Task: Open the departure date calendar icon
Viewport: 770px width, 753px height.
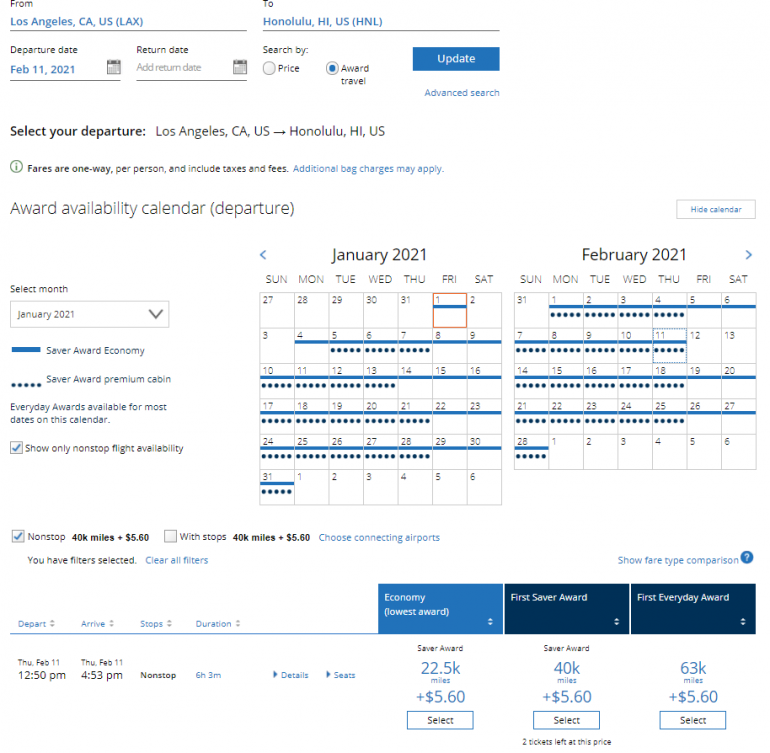Action: point(113,68)
